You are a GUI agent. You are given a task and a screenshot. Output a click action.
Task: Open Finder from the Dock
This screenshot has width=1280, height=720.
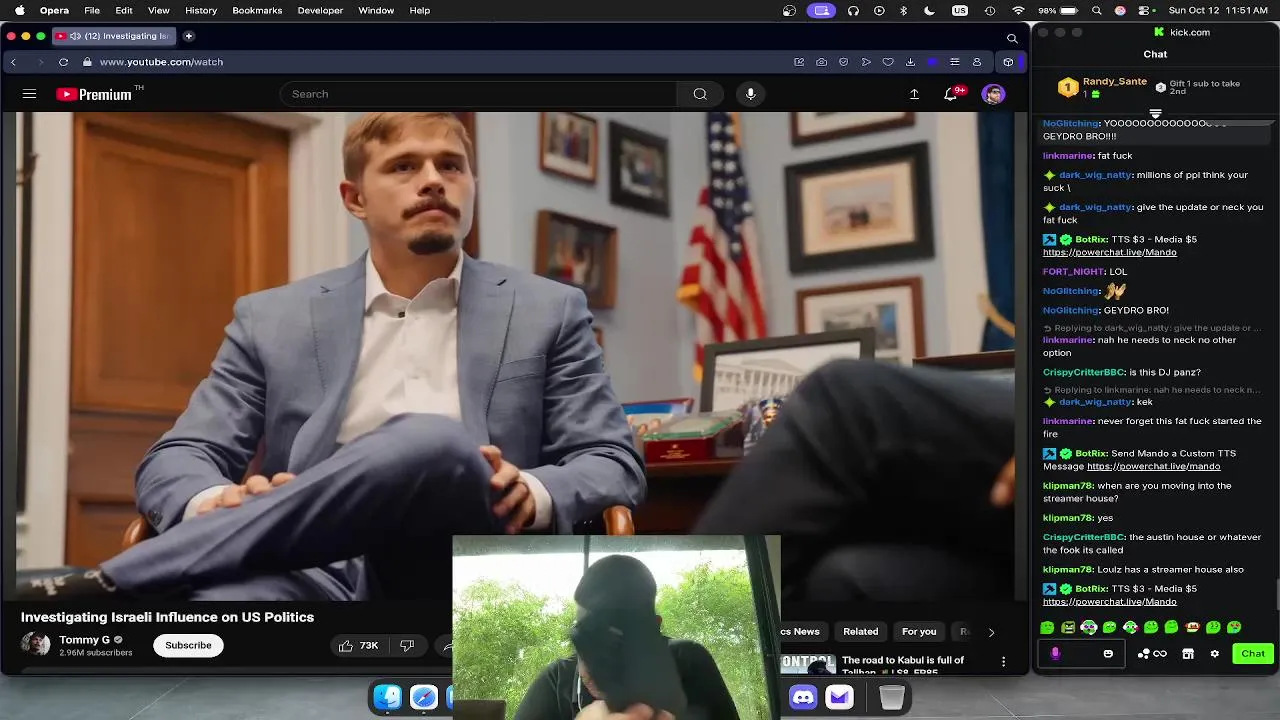388,697
